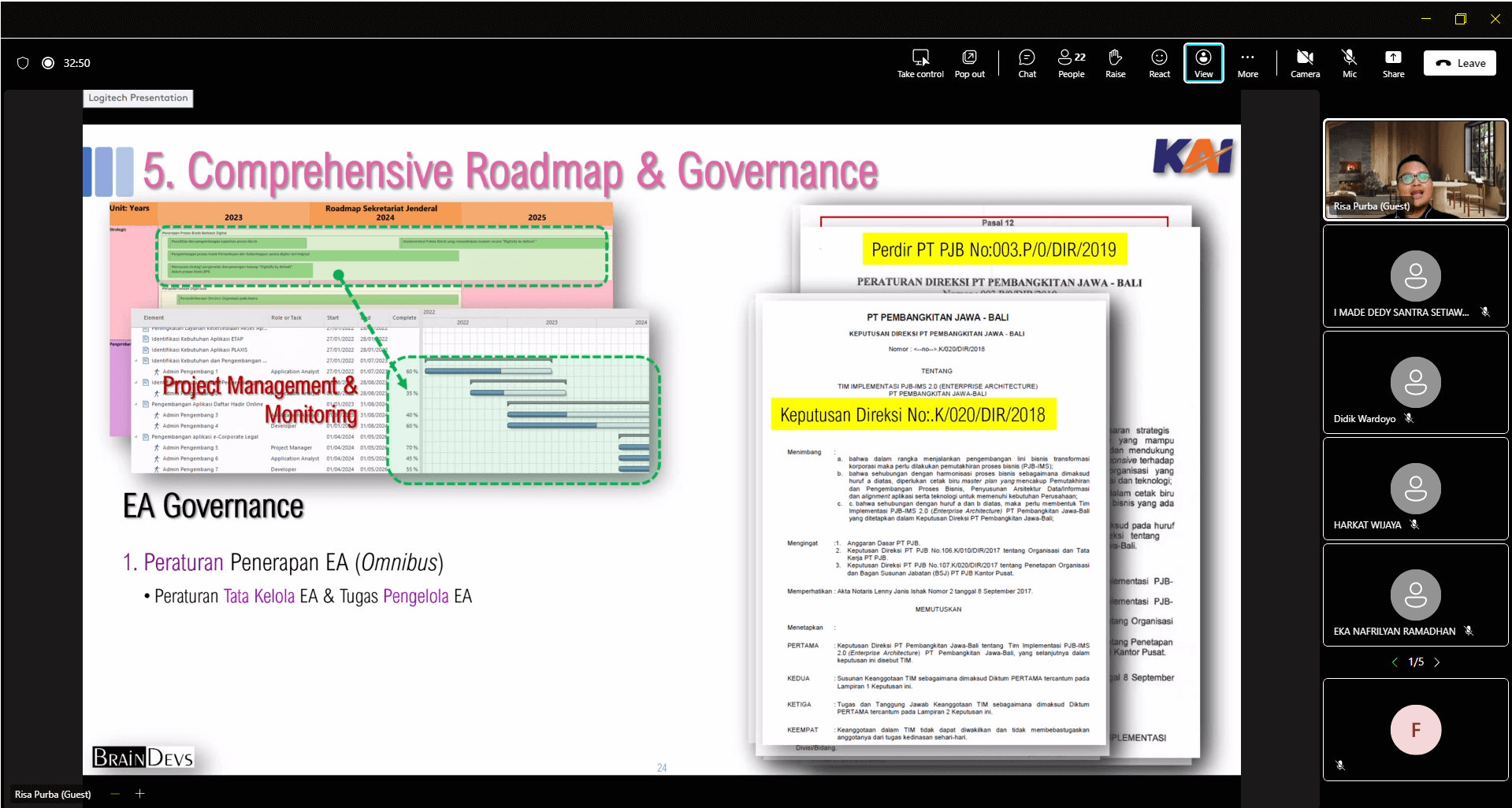This screenshot has width=1512, height=808.
Task: Select EKA NAFRILYAN RAMADHAN participant tile
Action: (1416, 595)
